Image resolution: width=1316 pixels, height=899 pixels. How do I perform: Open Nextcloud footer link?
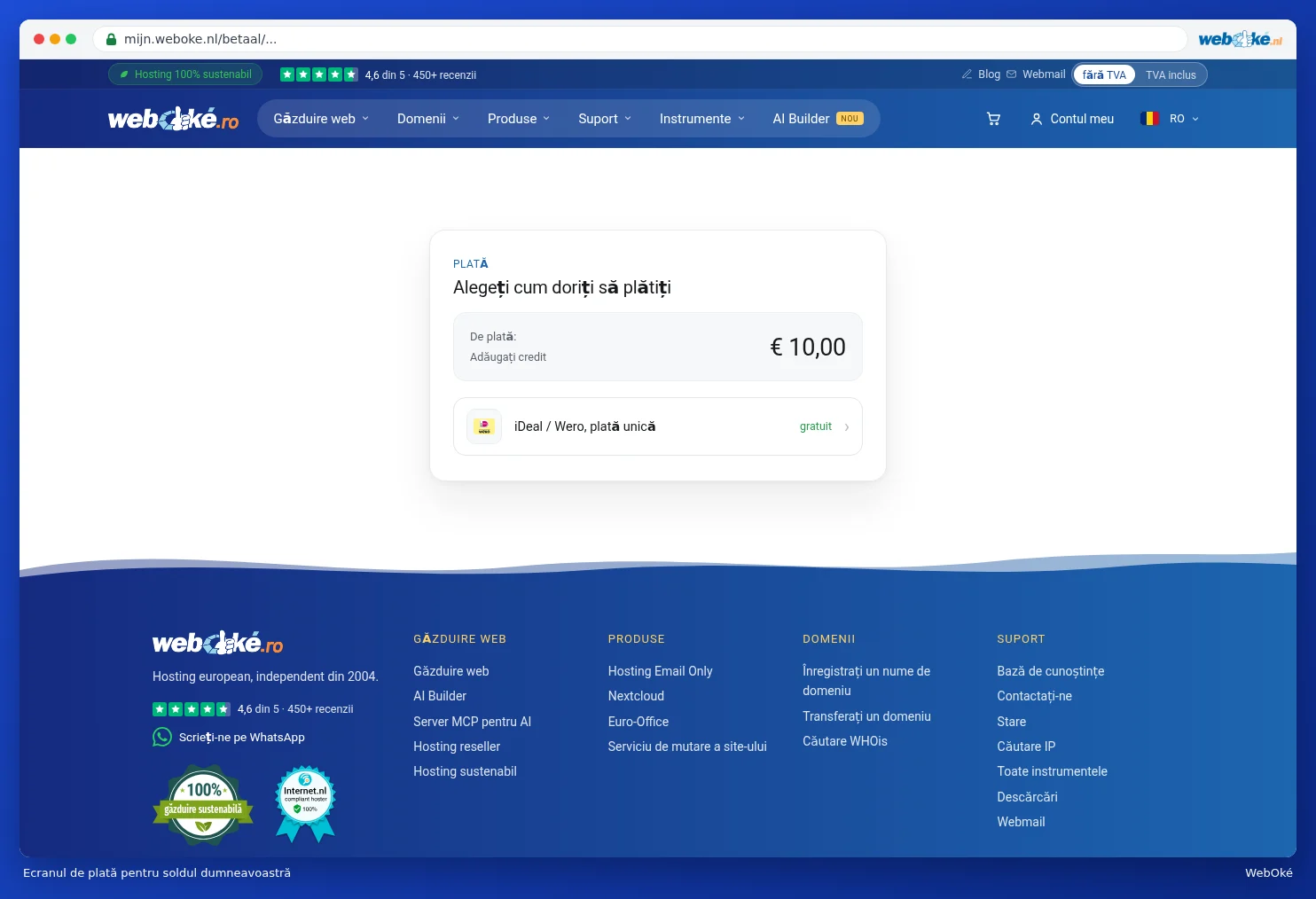[x=636, y=697]
